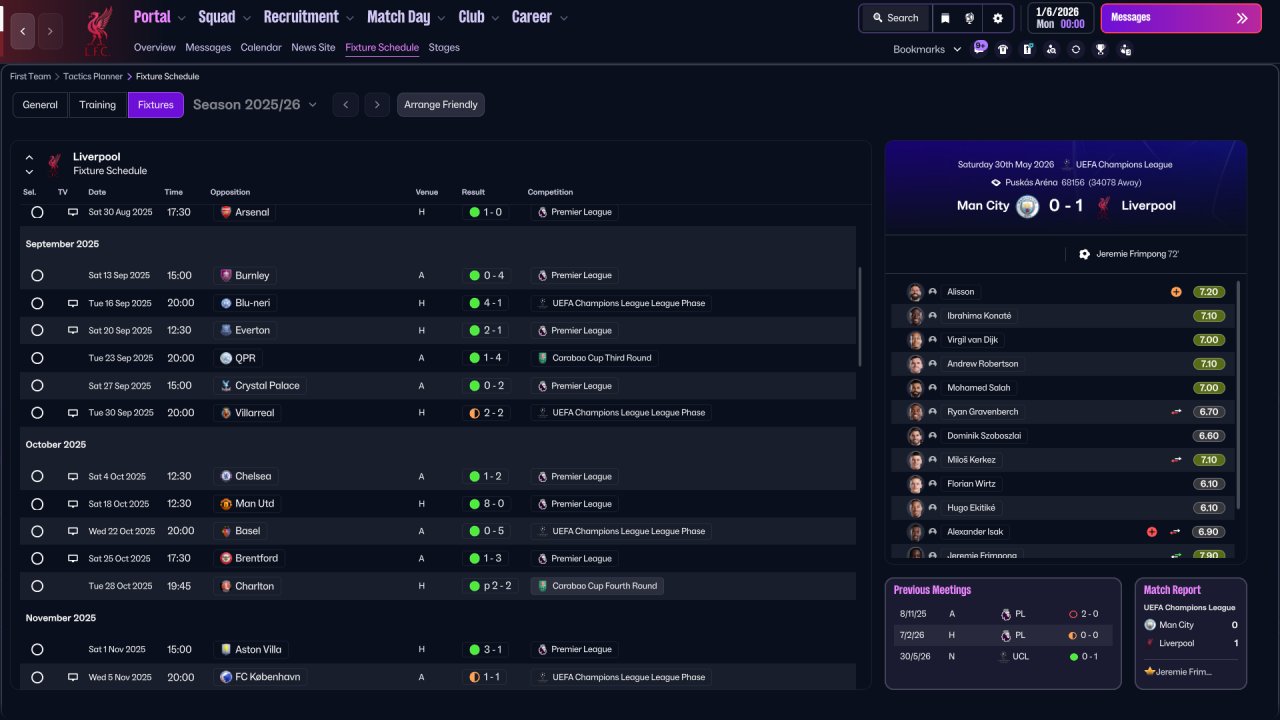Click the fixture list vertical scrollbar

(860, 316)
